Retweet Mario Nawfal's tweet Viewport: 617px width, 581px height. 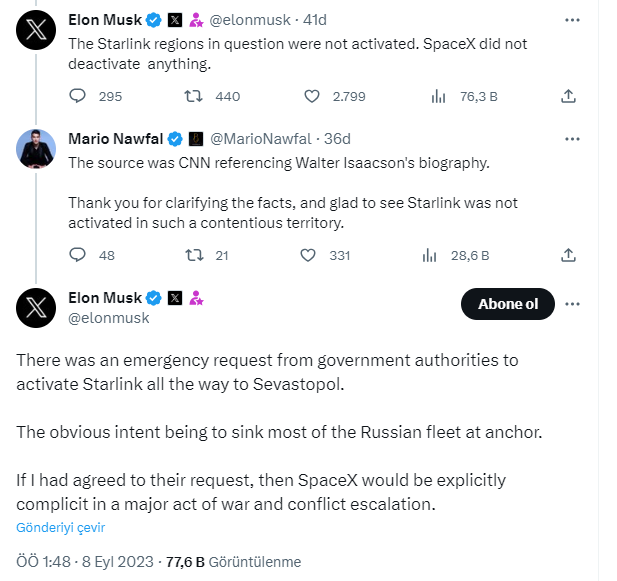point(196,255)
